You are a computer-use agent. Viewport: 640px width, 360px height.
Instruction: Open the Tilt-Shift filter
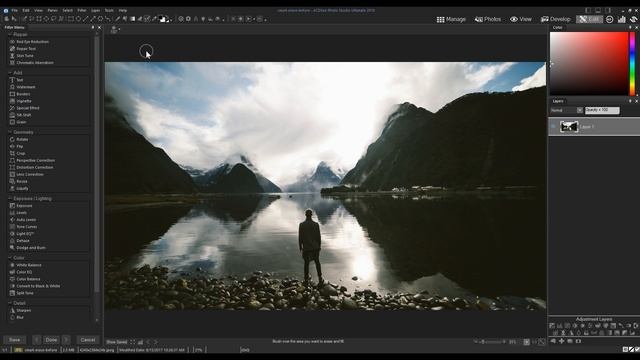coord(20,115)
